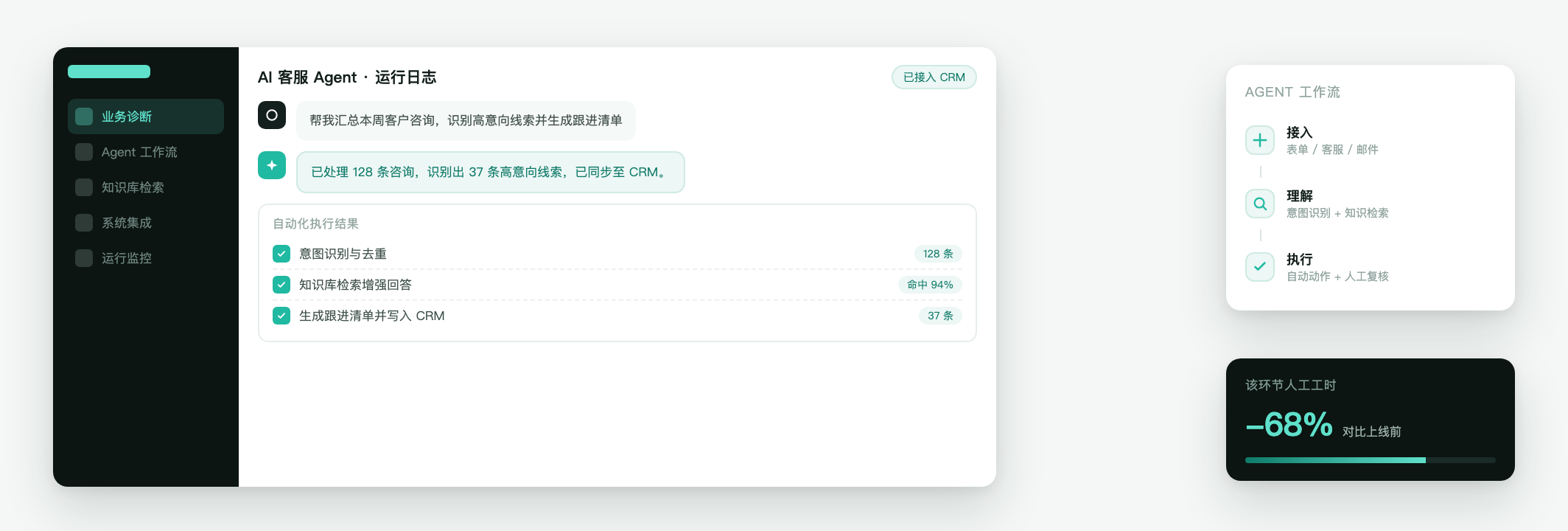Open 业务诊断 in the sidebar
1568x531 pixels.
tap(146, 117)
